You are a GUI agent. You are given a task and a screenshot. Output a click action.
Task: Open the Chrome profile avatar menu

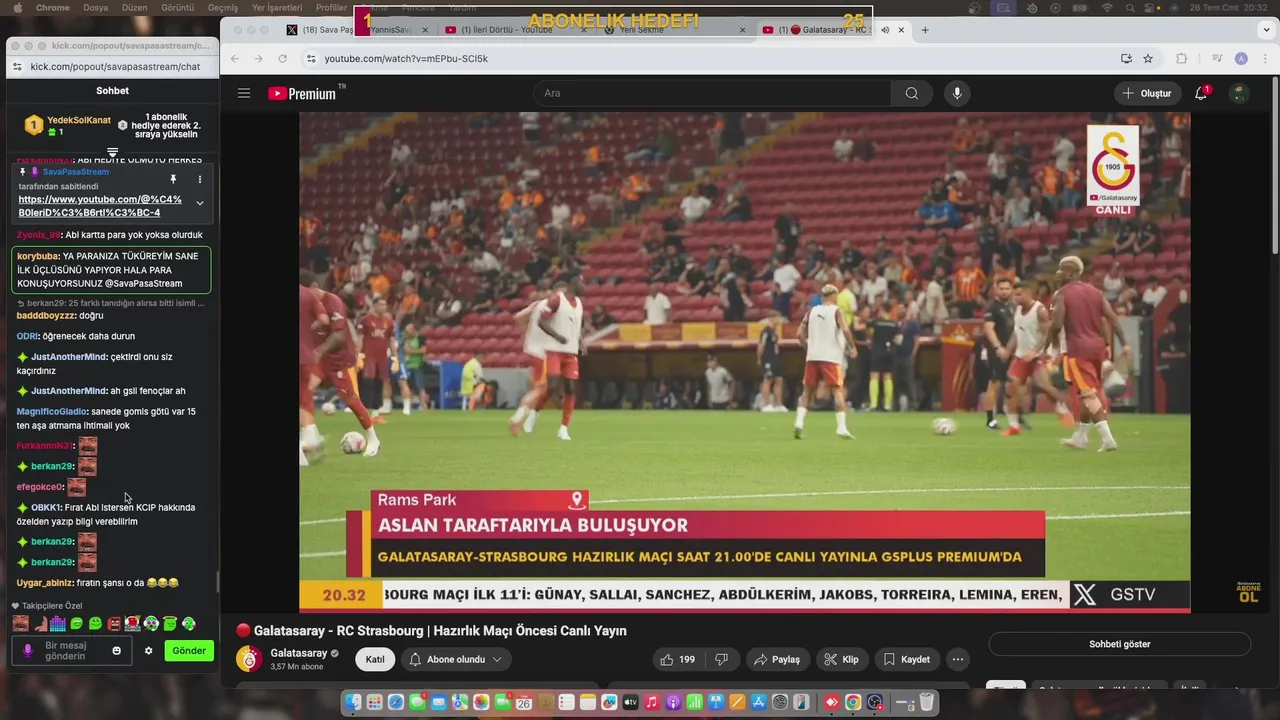pos(1241,58)
